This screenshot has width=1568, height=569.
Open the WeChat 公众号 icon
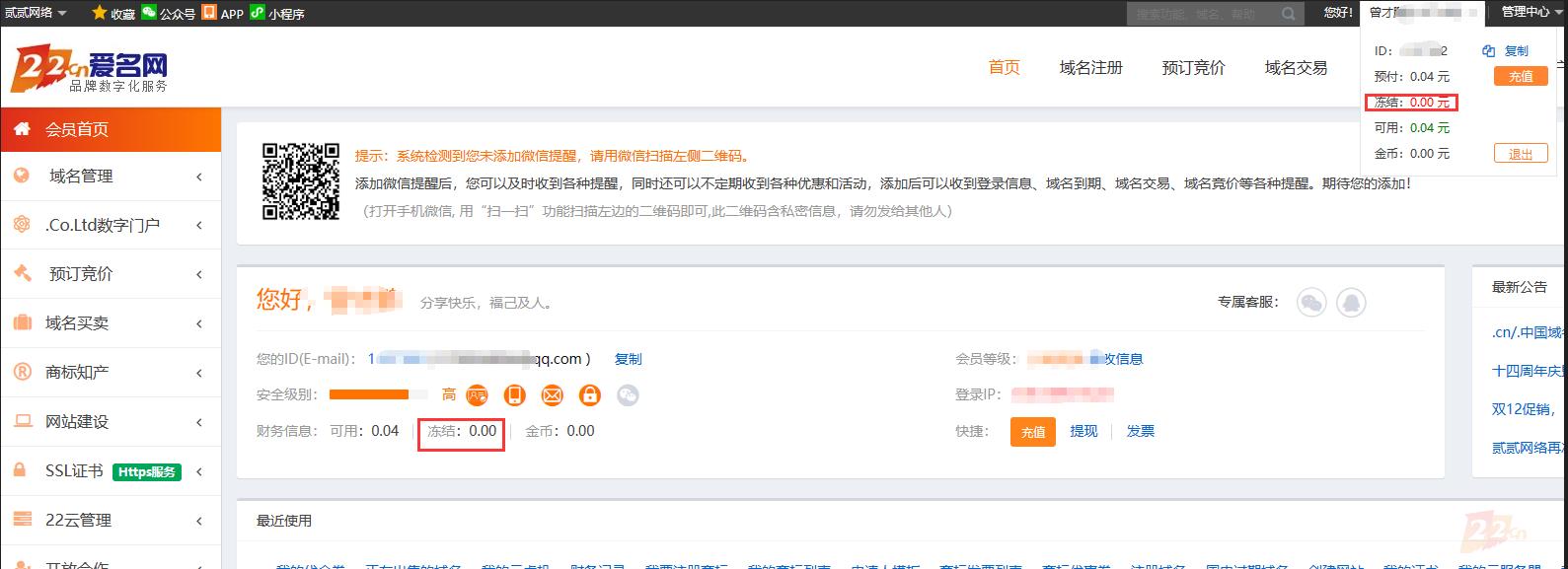(149, 12)
